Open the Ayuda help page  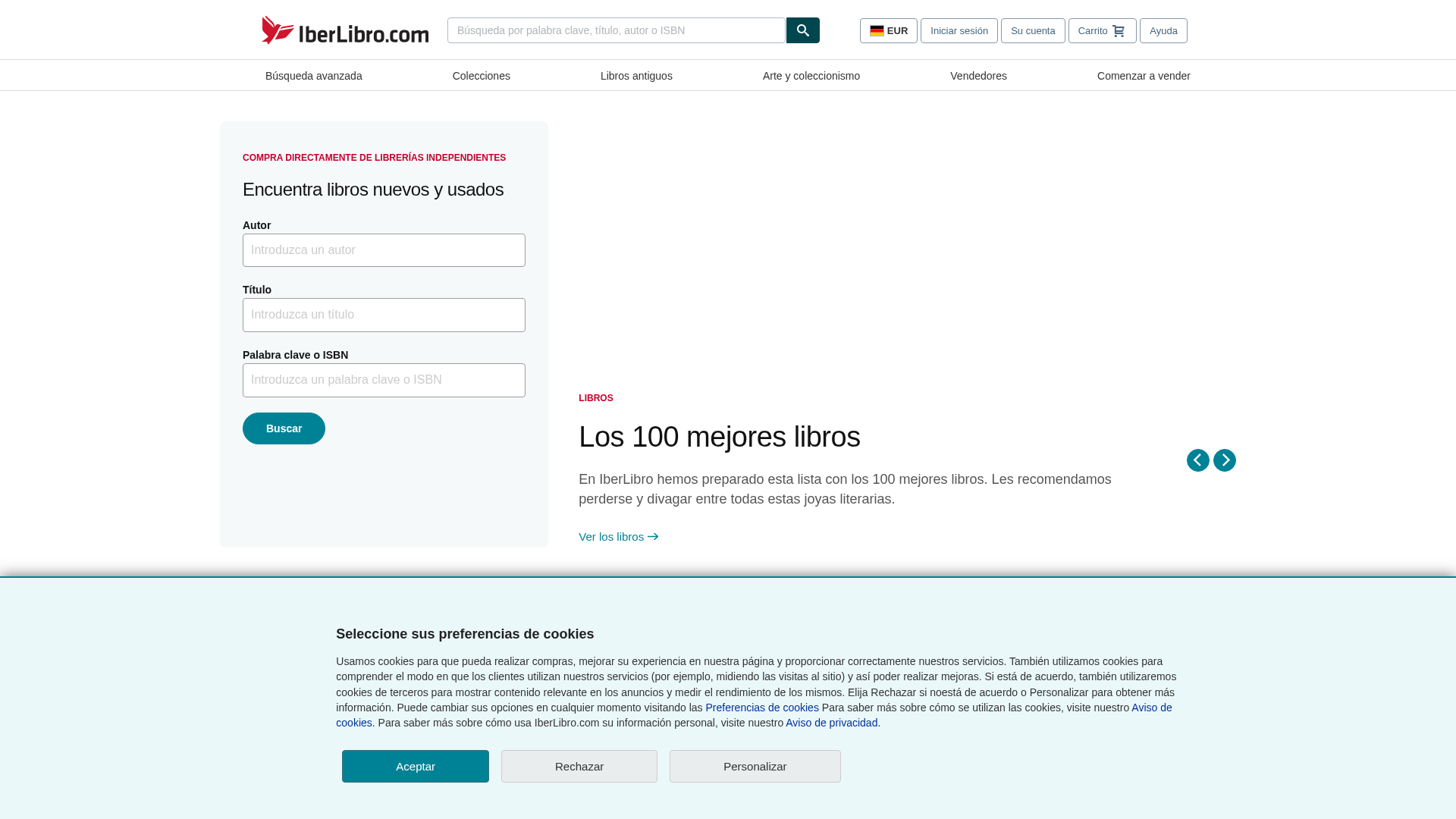pos(1163,31)
